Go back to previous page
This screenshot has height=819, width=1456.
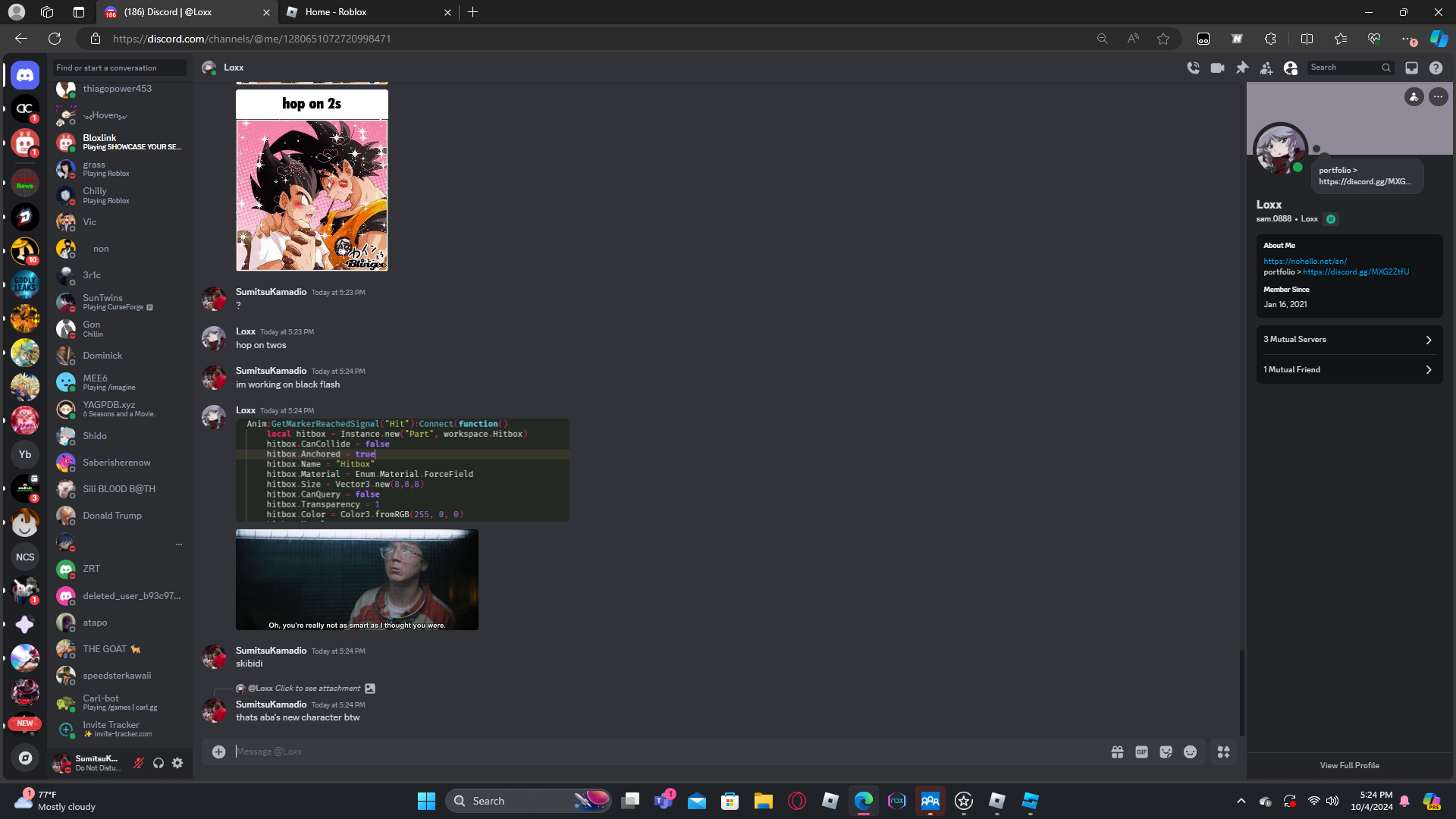coord(21,39)
